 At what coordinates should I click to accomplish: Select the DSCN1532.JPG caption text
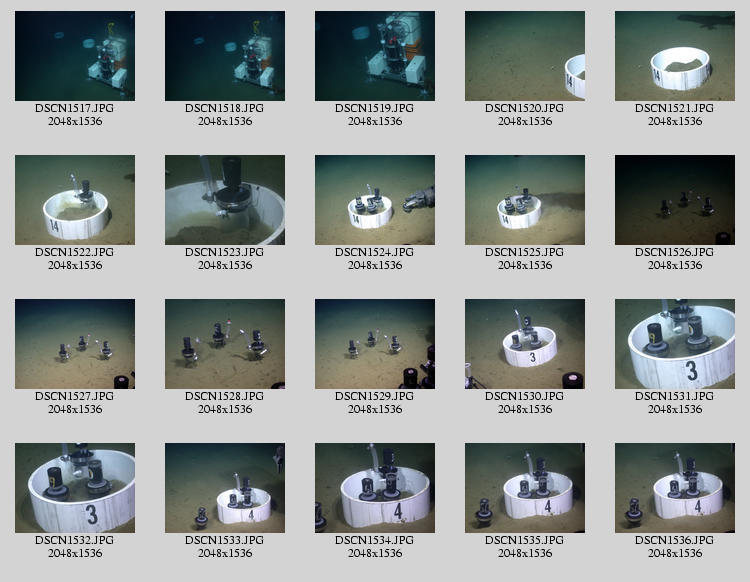(x=75, y=540)
